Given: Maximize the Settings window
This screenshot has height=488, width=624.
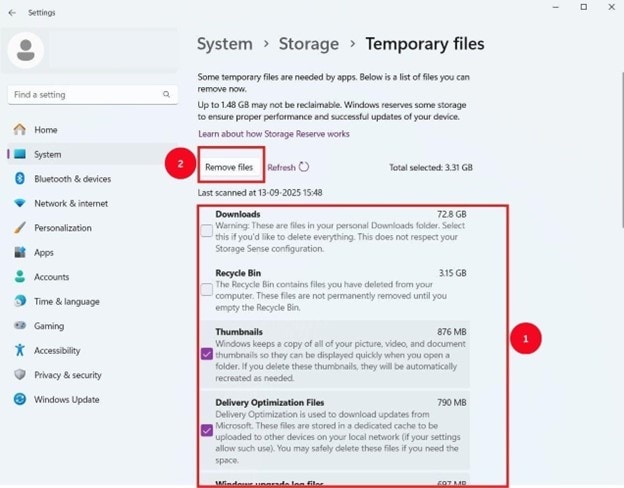Looking at the screenshot, I should (x=584, y=7).
